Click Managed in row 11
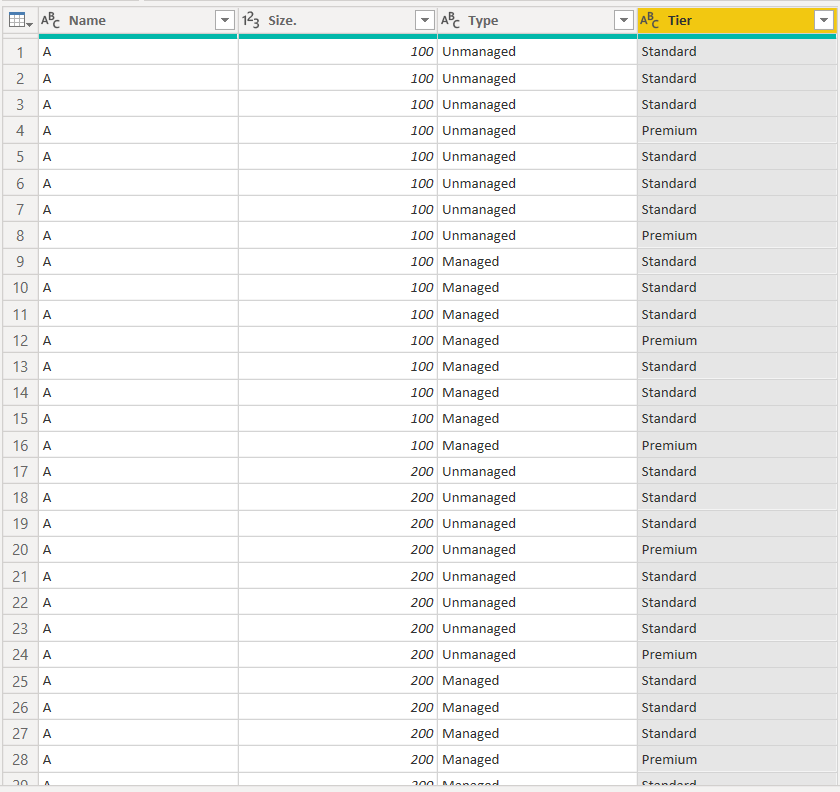 click(470, 315)
